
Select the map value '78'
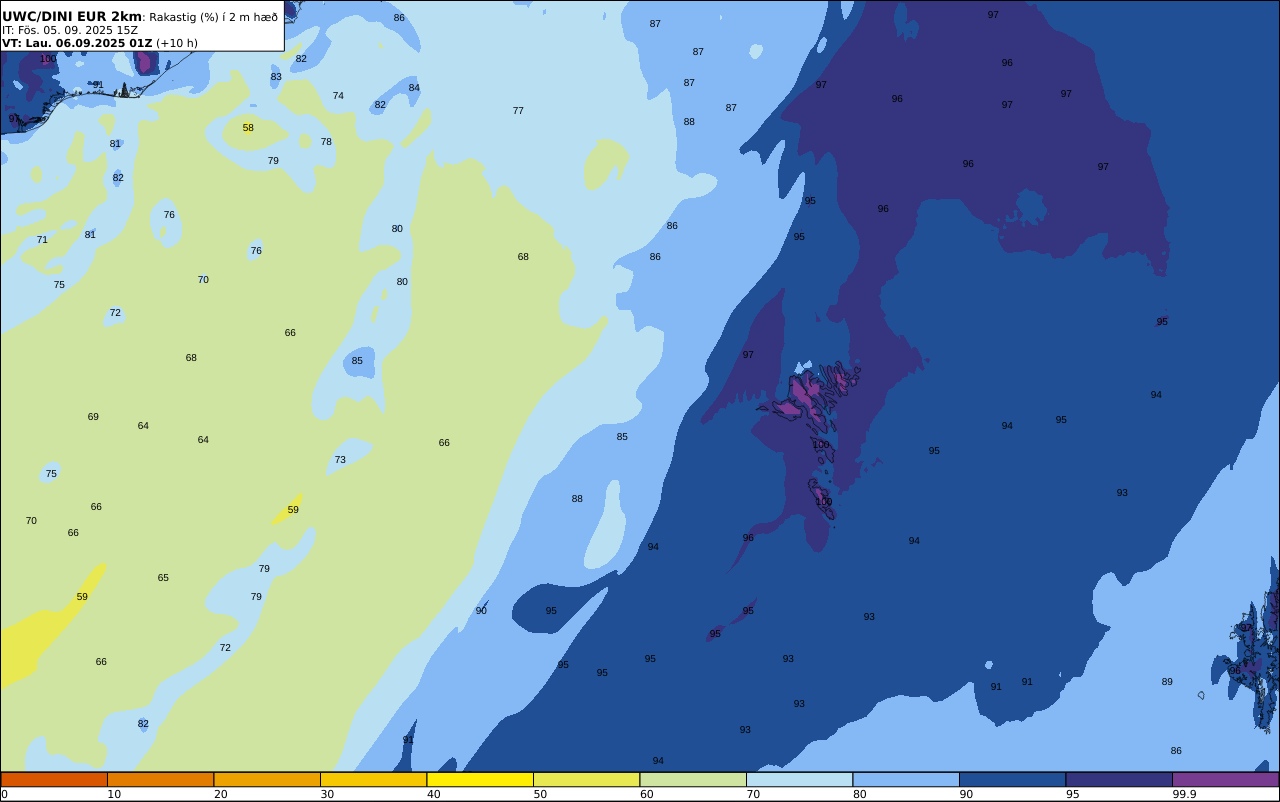[326, 142]
